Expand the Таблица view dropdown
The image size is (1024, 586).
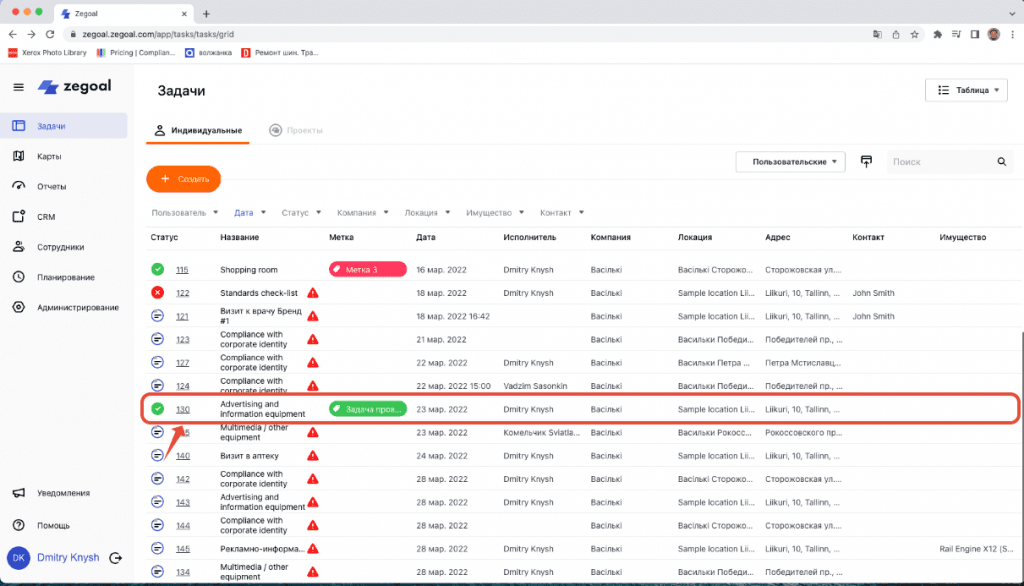coord(966,90)
